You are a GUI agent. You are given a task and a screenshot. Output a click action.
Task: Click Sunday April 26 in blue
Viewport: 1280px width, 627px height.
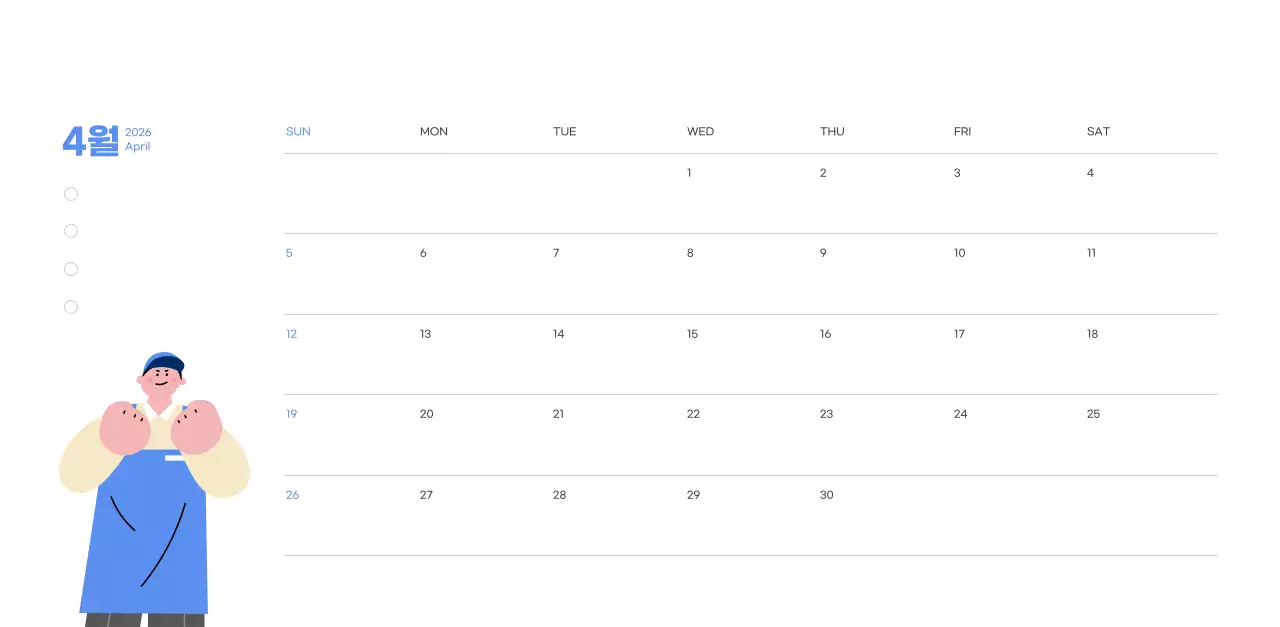tap(292, 495)
